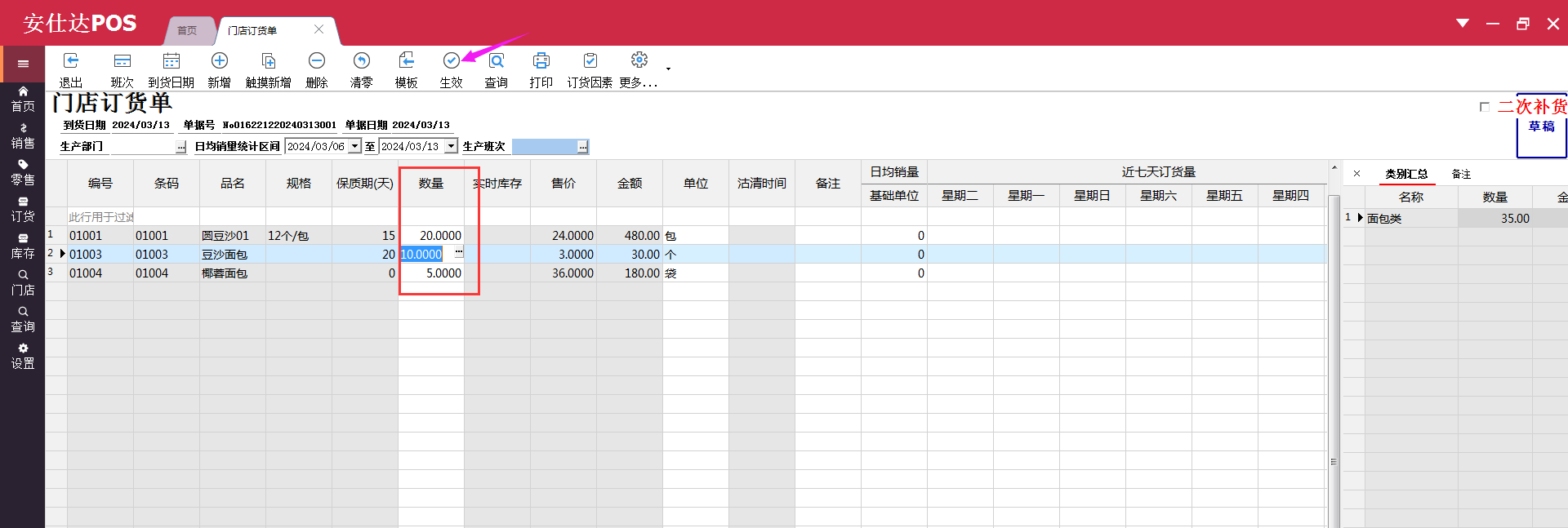Open the 订货因素 toolbar icon
Screen dimensions: 1568x528
(x=590, y=61)
